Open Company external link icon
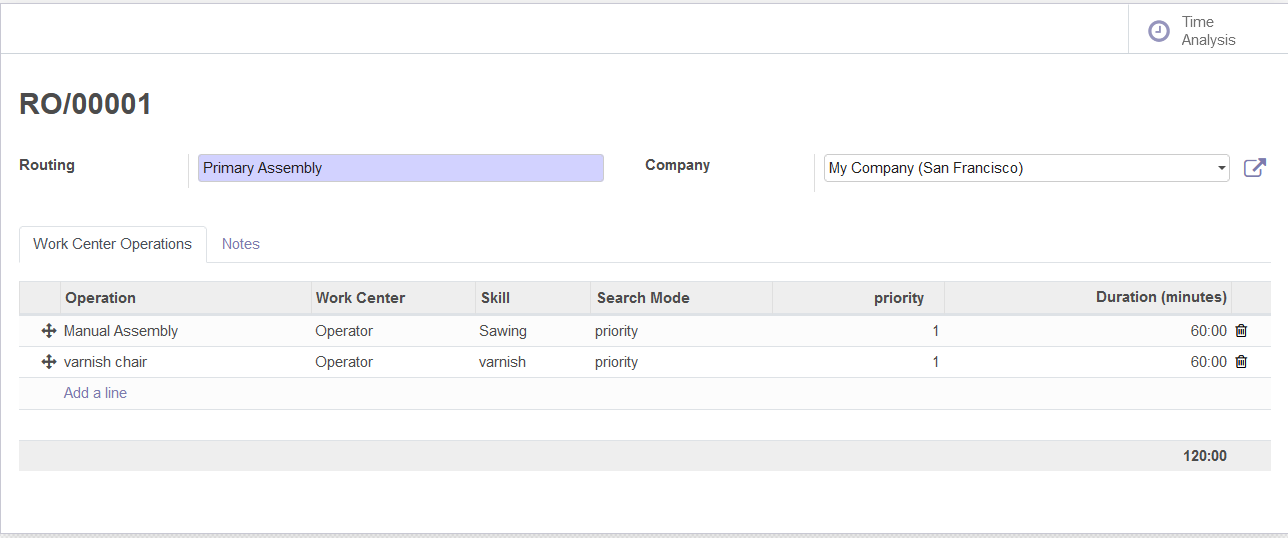Image resolution: width=1288 pixels, height=538 pixels. coord(1254,168)
